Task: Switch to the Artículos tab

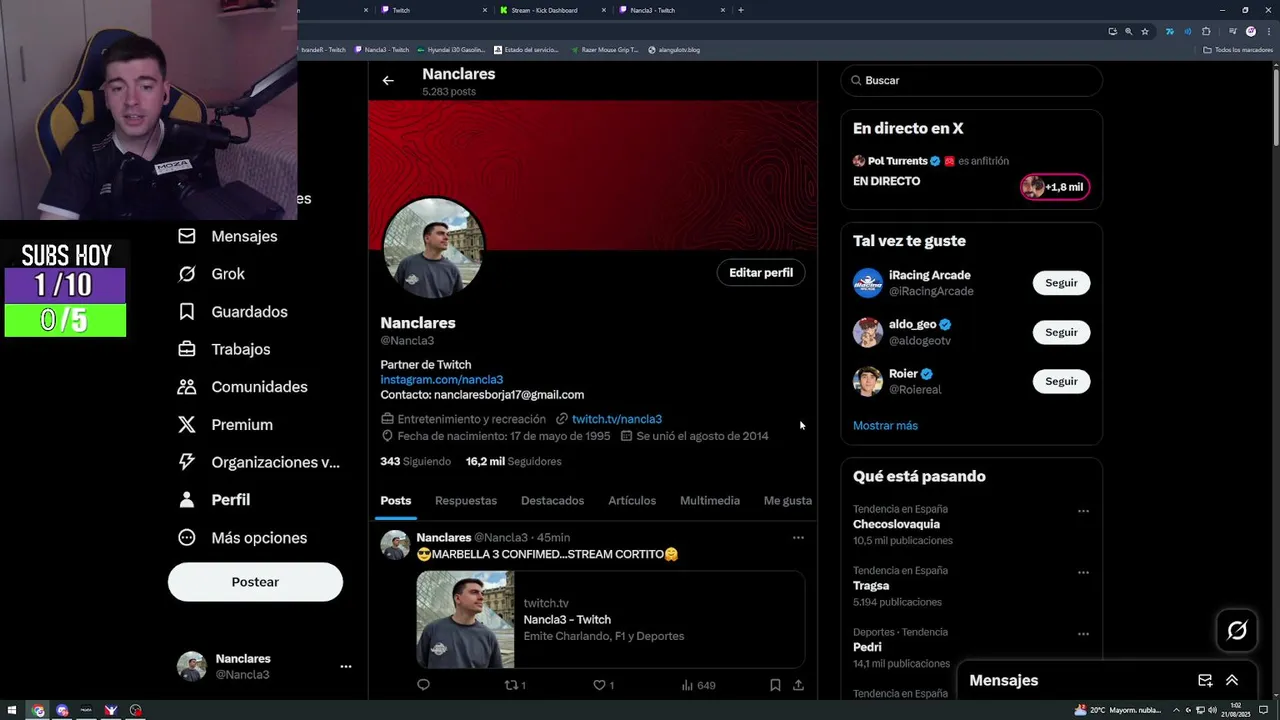Action: [632, 501]
